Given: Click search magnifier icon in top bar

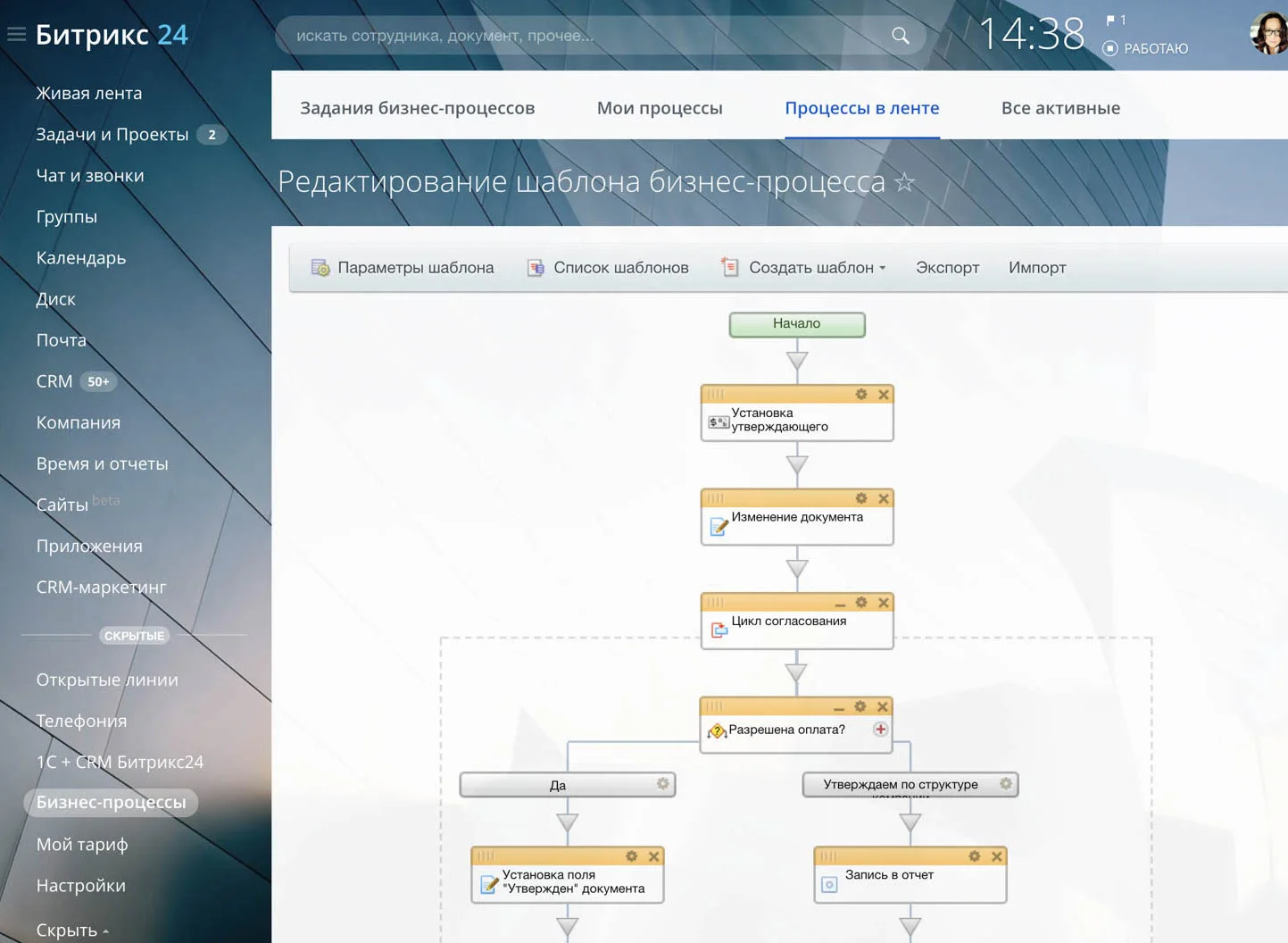Looking at the screenshot, I should (901, 36).
